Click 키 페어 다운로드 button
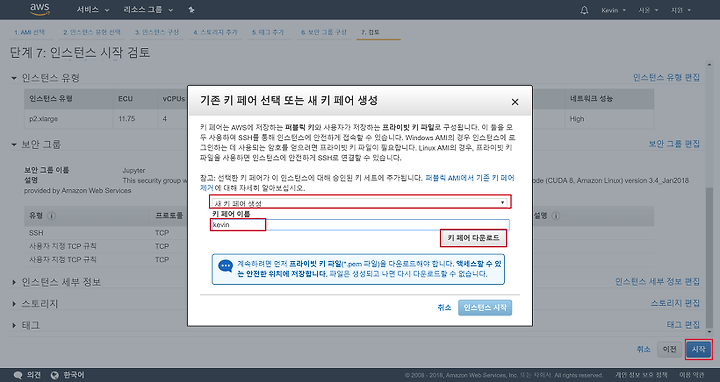This screenshot has height=382, width=720. [x=473, y=238]
